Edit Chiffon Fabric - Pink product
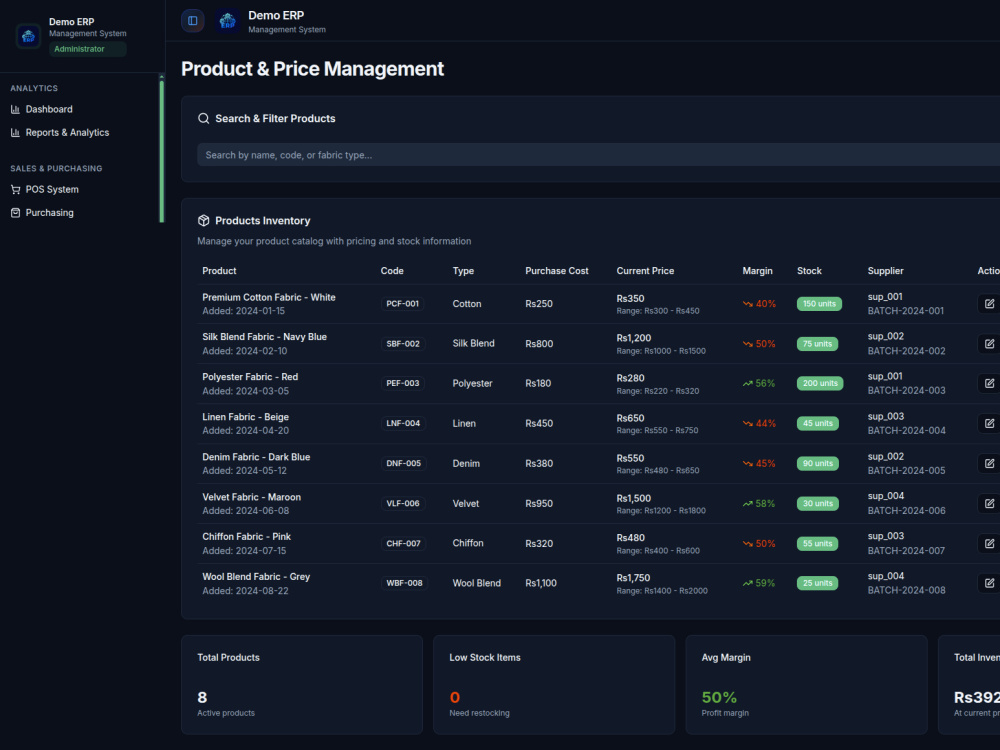1000x750 pixels. tap(989, 543)
